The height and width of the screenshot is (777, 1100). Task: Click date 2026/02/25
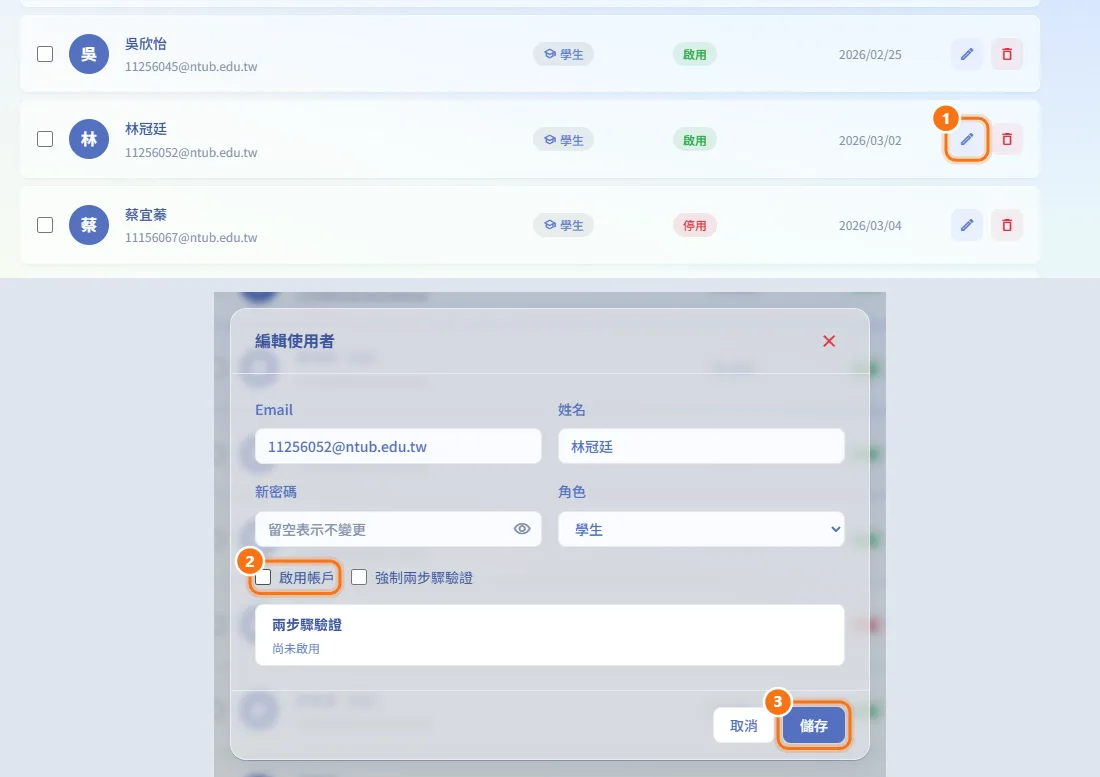point(870,55)
